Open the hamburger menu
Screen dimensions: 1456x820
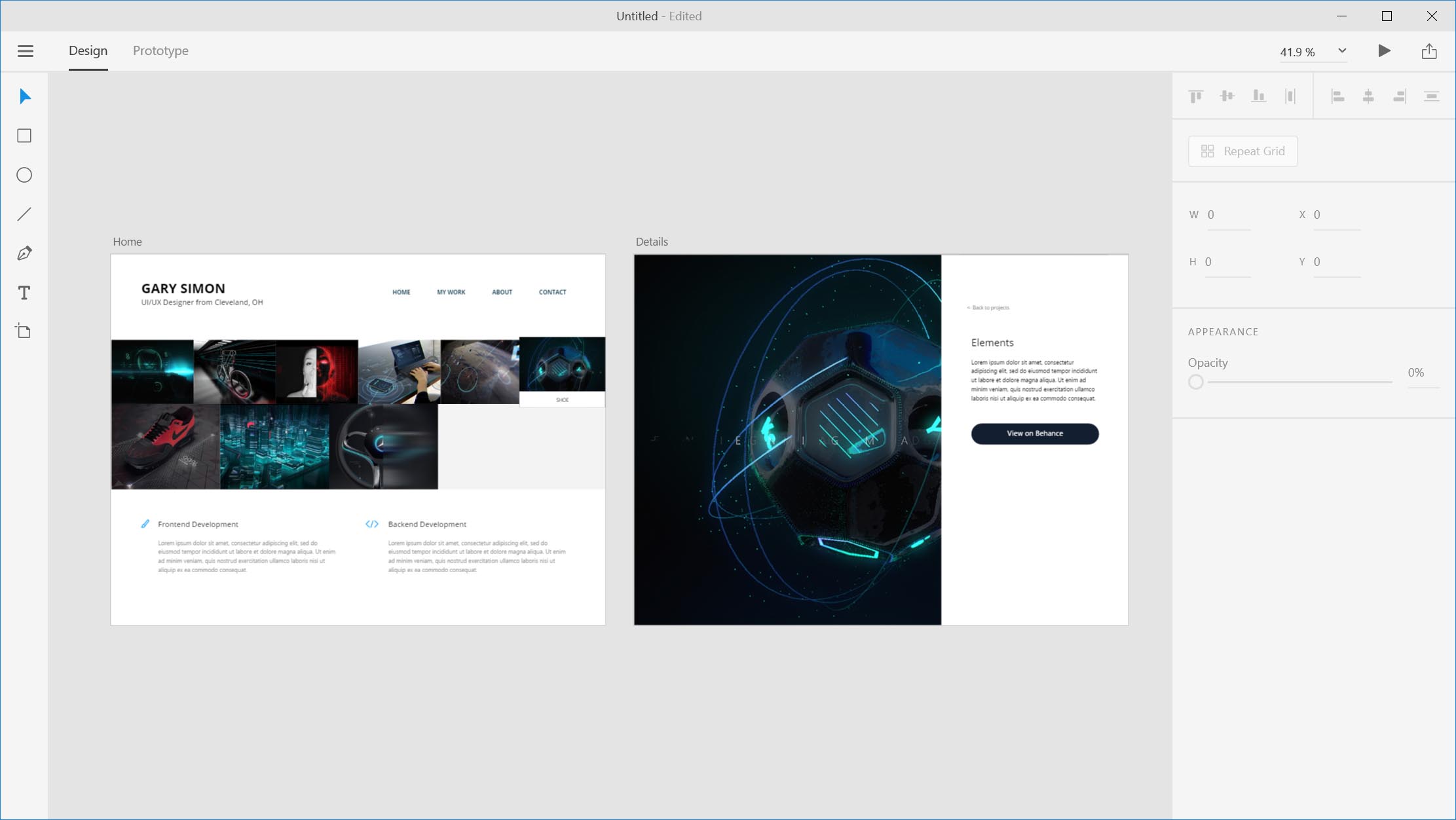coord(26,51)
